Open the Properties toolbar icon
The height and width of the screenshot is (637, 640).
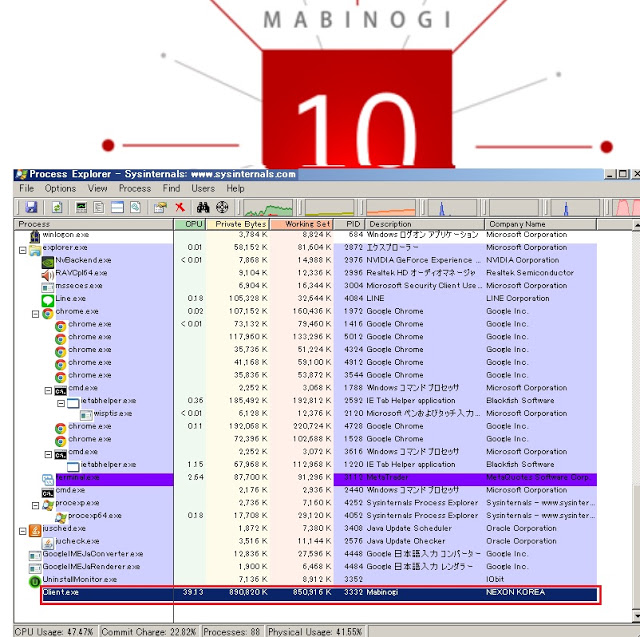(x=160, y=207)
